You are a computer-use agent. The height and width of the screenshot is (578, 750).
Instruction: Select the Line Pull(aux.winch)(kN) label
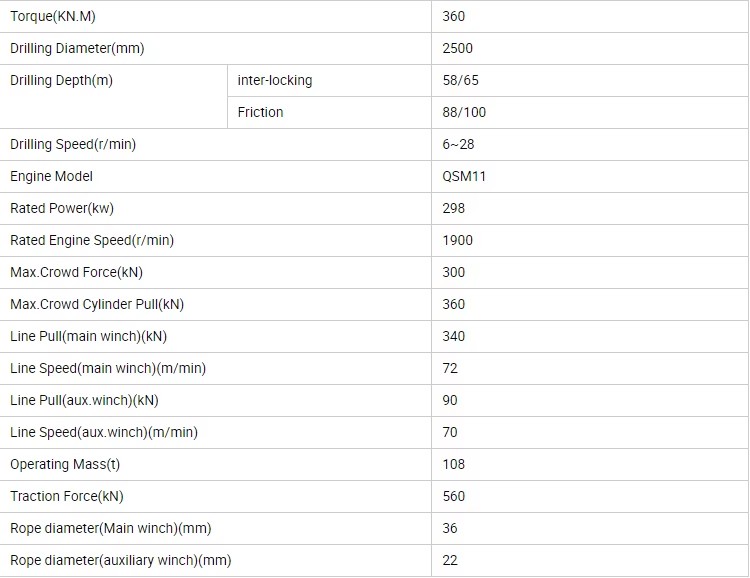(84, 400)
